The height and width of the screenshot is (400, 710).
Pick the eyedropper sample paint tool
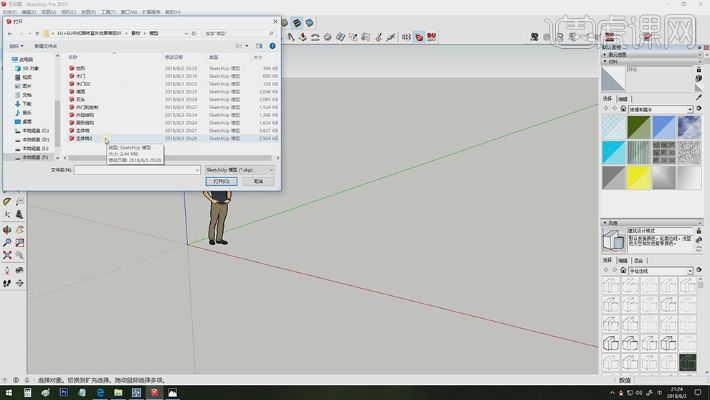coord(700,98)
